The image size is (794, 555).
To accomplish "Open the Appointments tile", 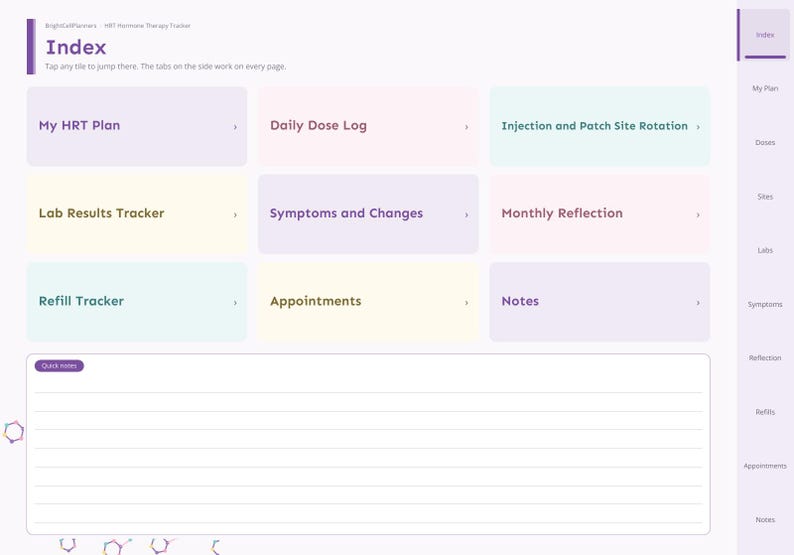I will click(x=368, y=302).
